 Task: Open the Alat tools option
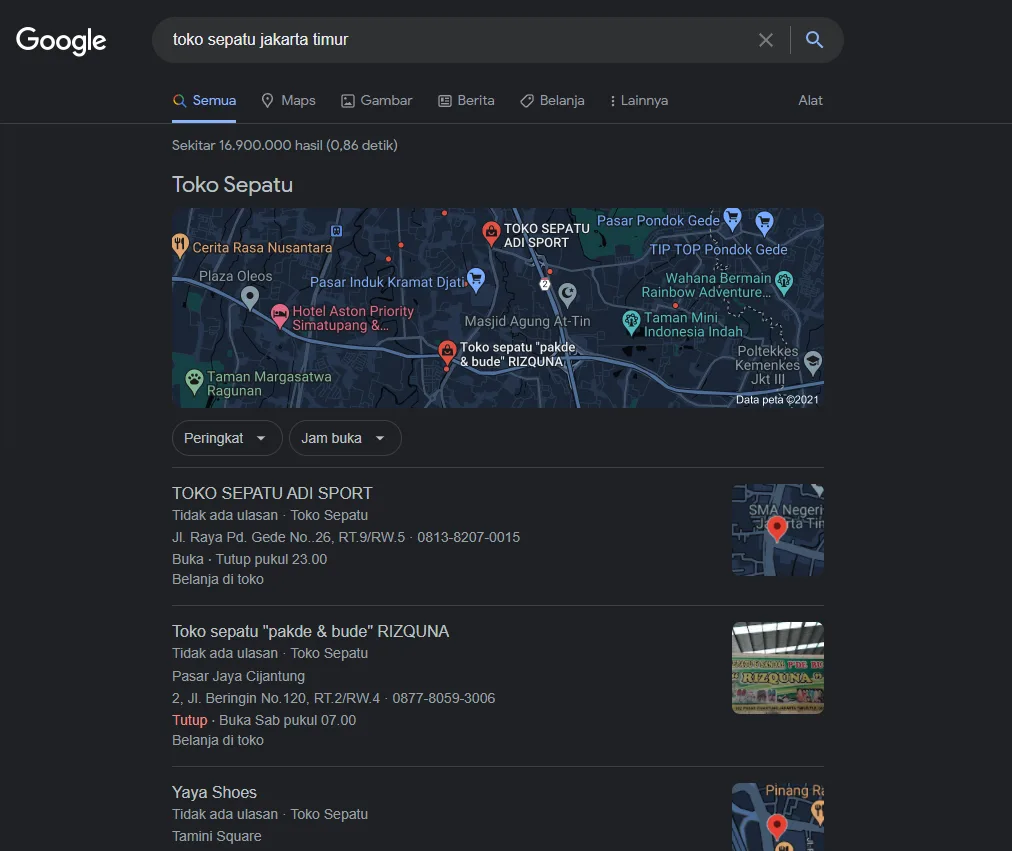810,101
